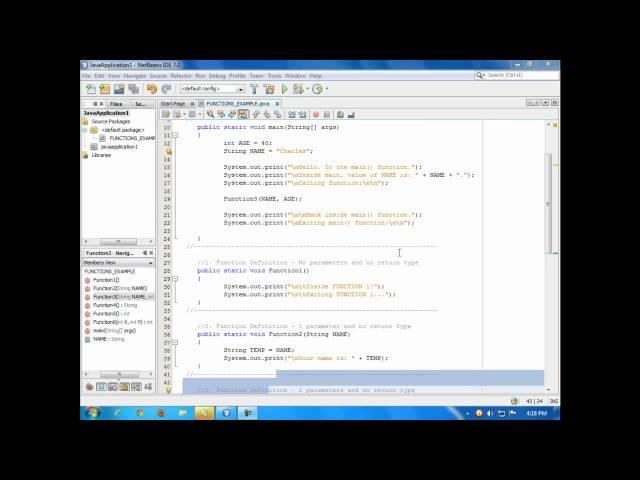Click the editor vertical scrollbar thumb
The width and height of the screenshot is (640, 480).
[549, 203]
